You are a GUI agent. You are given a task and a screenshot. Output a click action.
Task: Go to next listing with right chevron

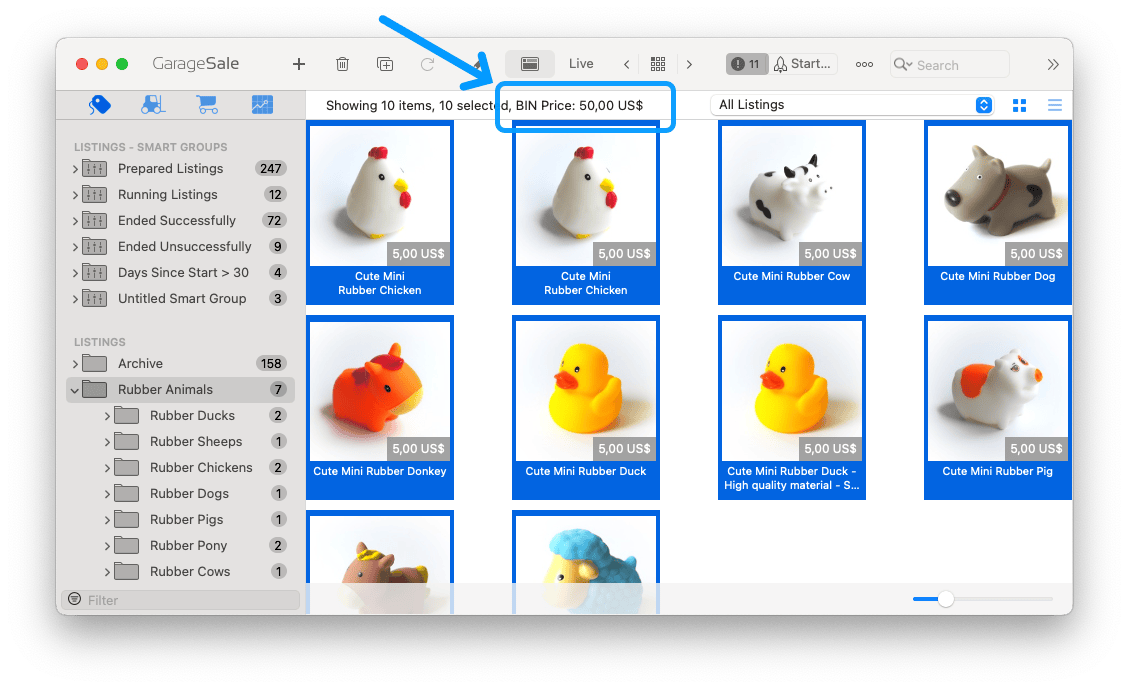[x=689, y=64]
